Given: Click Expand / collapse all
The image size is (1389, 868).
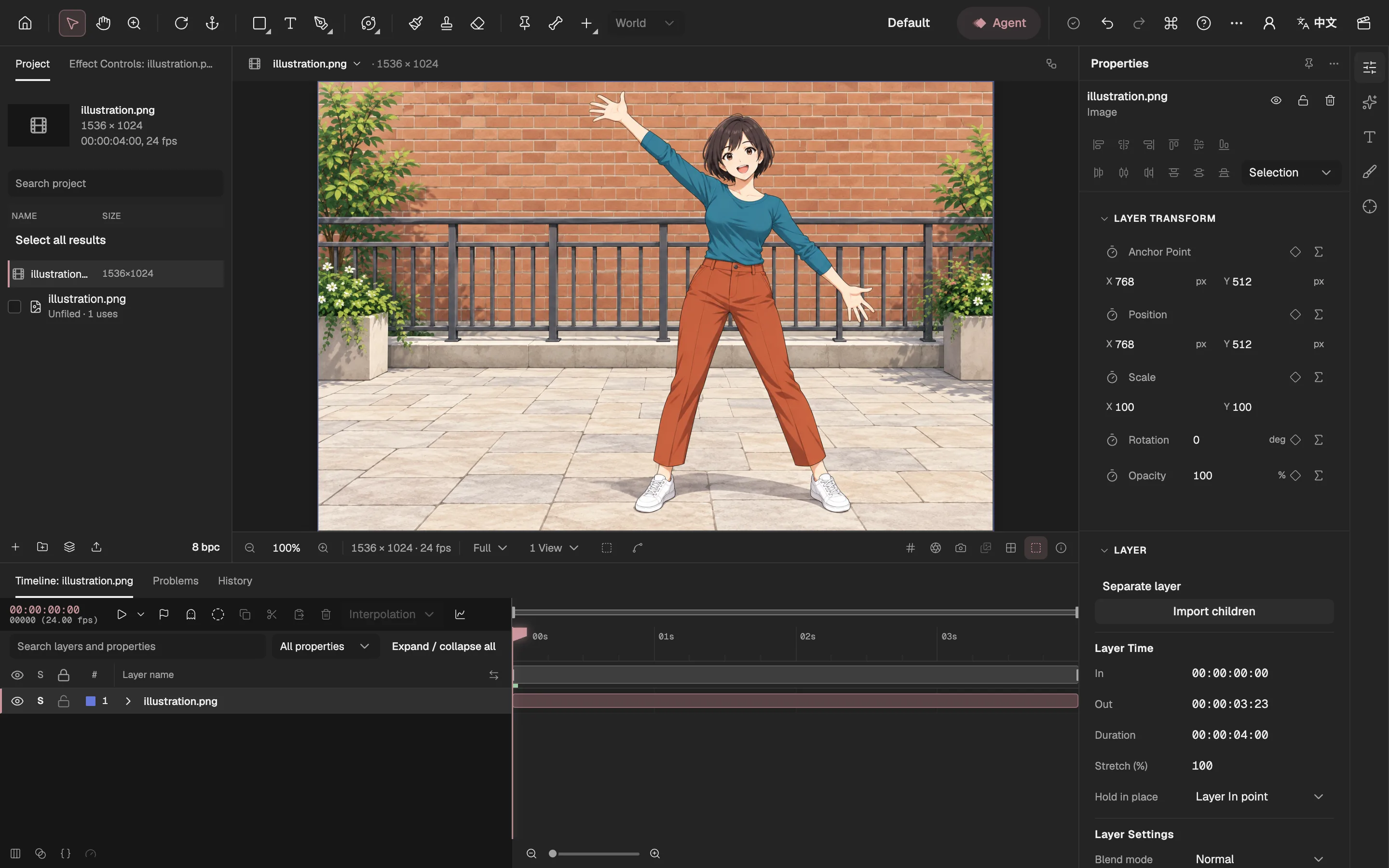Looking at the screenshot, I should pos(443,646).
